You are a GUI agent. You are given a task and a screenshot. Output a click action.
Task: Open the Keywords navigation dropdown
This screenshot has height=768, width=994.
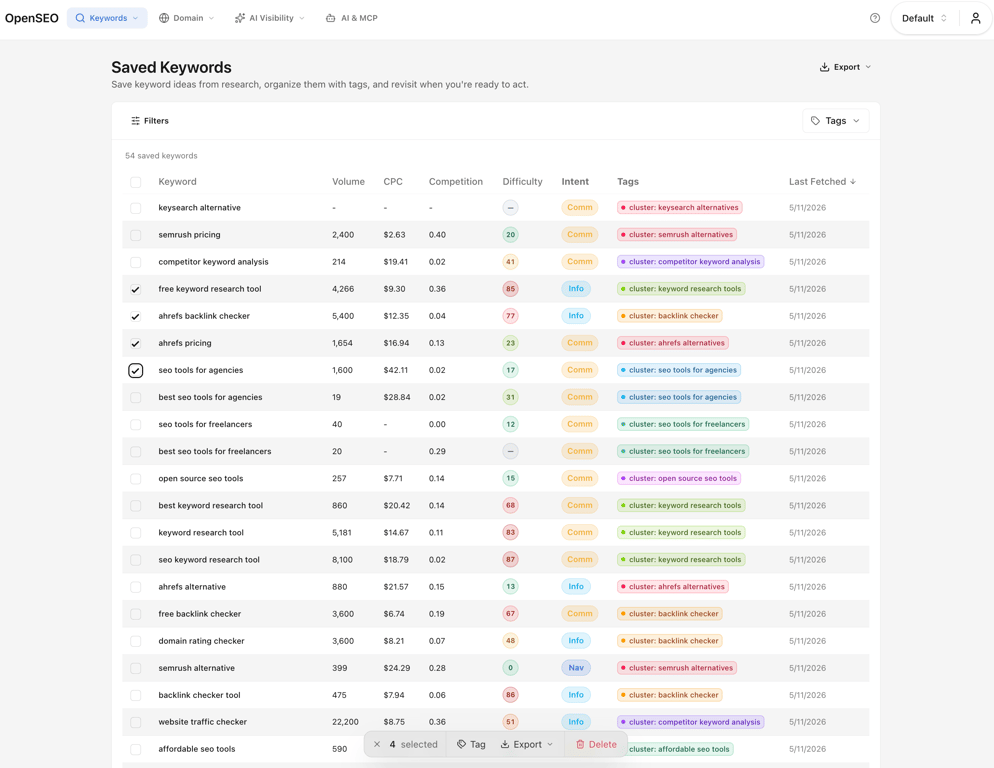(107, 18)
